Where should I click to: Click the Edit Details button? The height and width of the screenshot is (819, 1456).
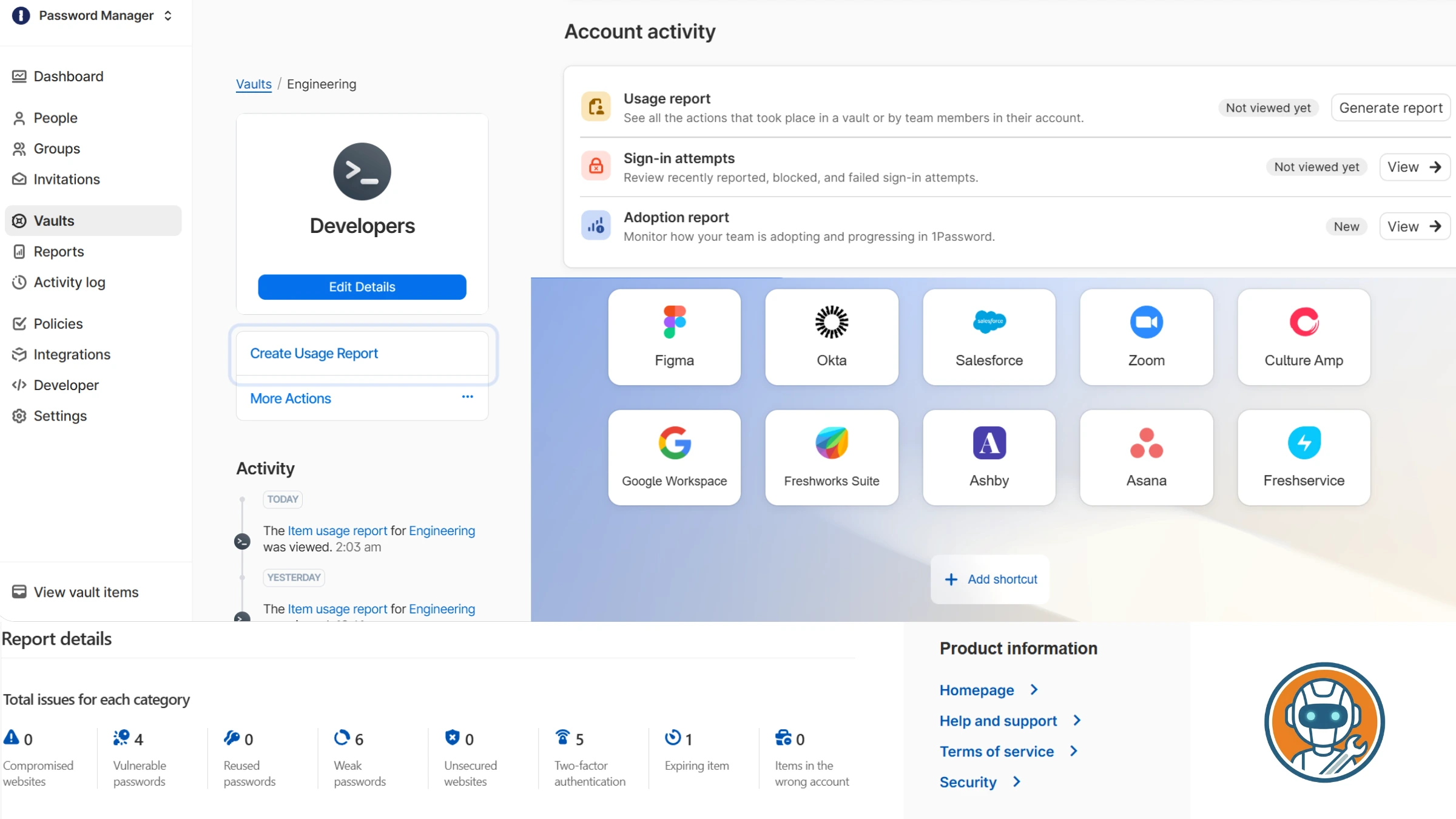click(x=362, y=286)
